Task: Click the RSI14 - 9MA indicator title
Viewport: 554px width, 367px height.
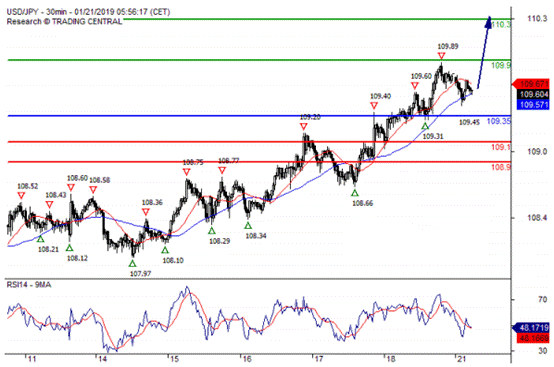Action: tap(29, 285)
